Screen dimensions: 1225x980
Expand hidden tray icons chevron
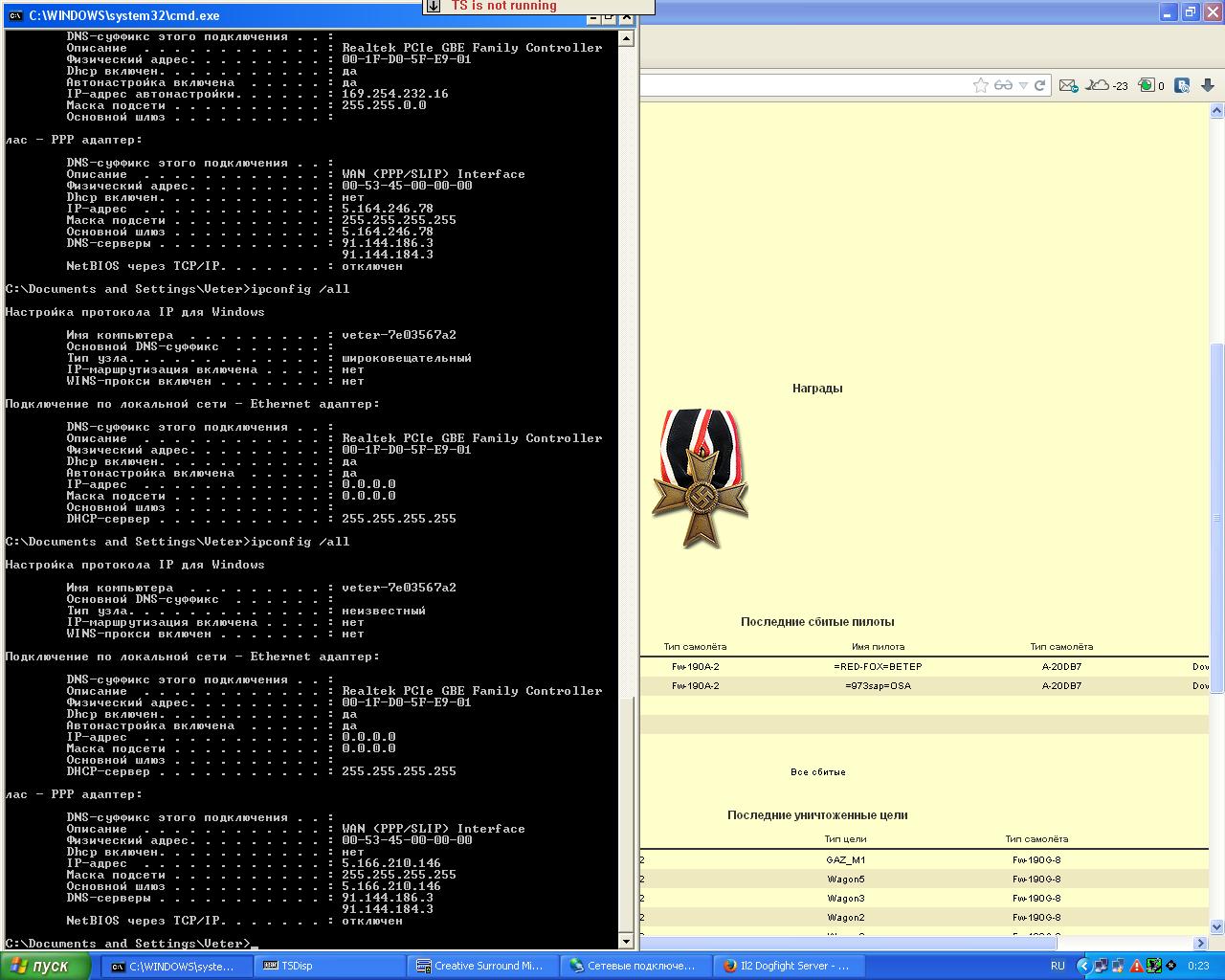coord(1083,967)
